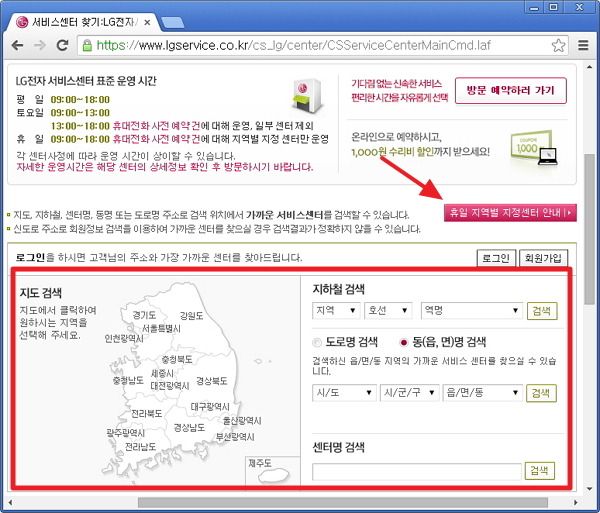Select 경상남도 on the map
600x513 pixels.
189,427
